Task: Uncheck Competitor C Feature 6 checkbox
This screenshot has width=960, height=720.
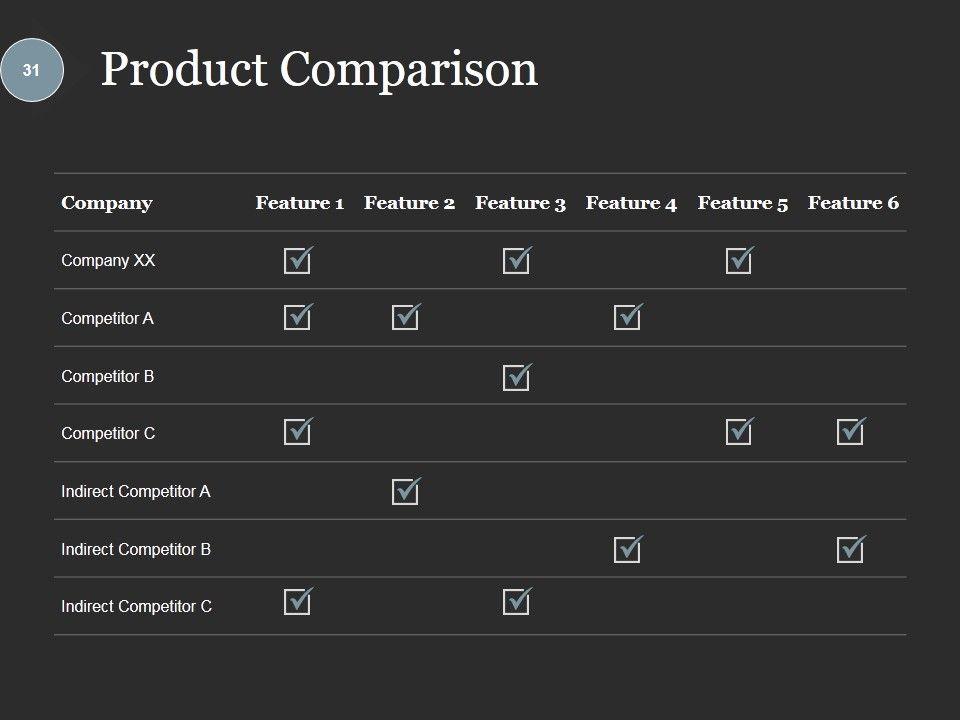Action: click(x=850, y=432)
